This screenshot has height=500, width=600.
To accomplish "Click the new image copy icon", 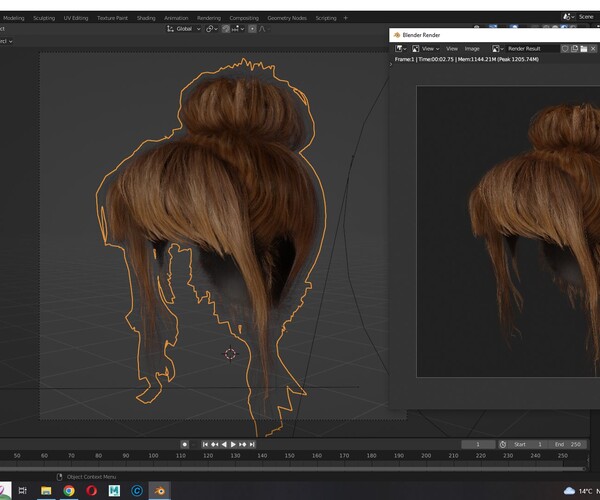I will point(574,49).
